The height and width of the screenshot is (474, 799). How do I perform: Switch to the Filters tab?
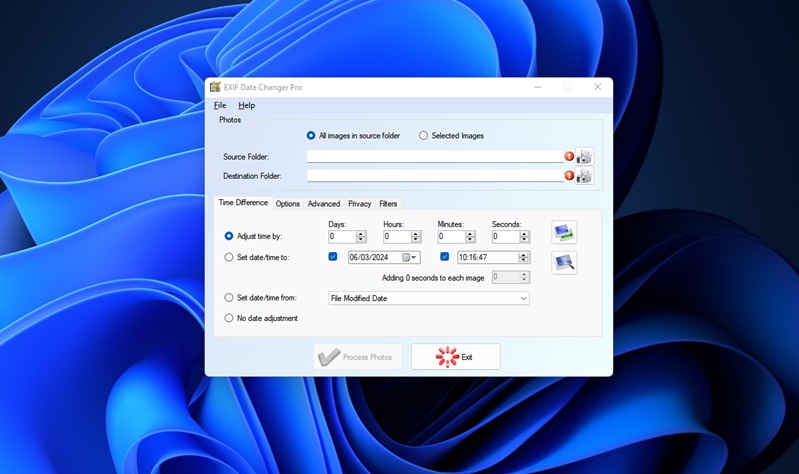pyautogui.click(x=388, y=203)
